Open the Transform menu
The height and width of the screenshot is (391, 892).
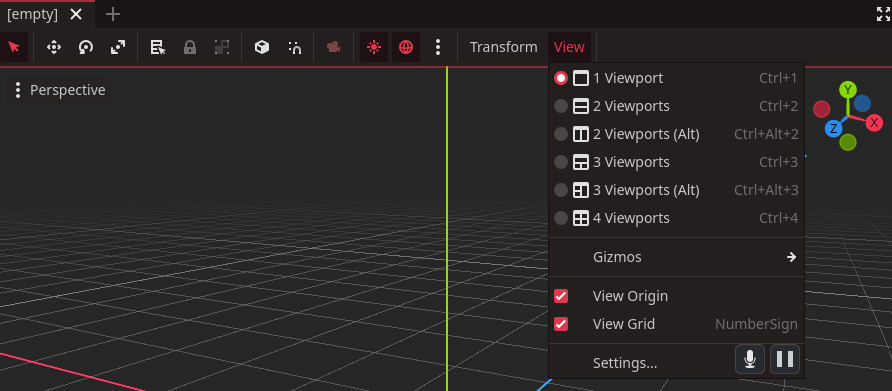click(x=503, y=47)
